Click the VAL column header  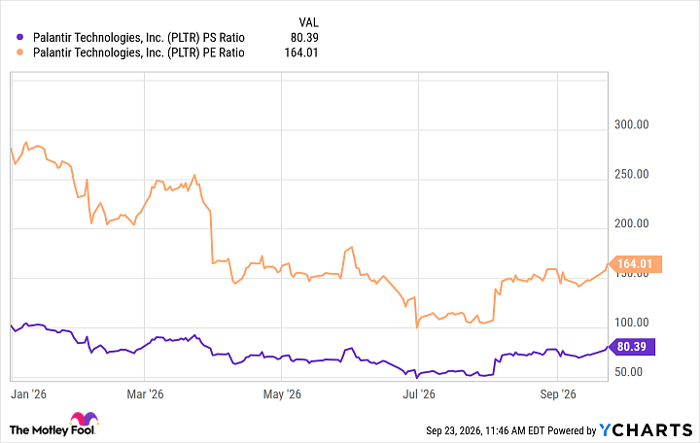[x=308, y=22]
